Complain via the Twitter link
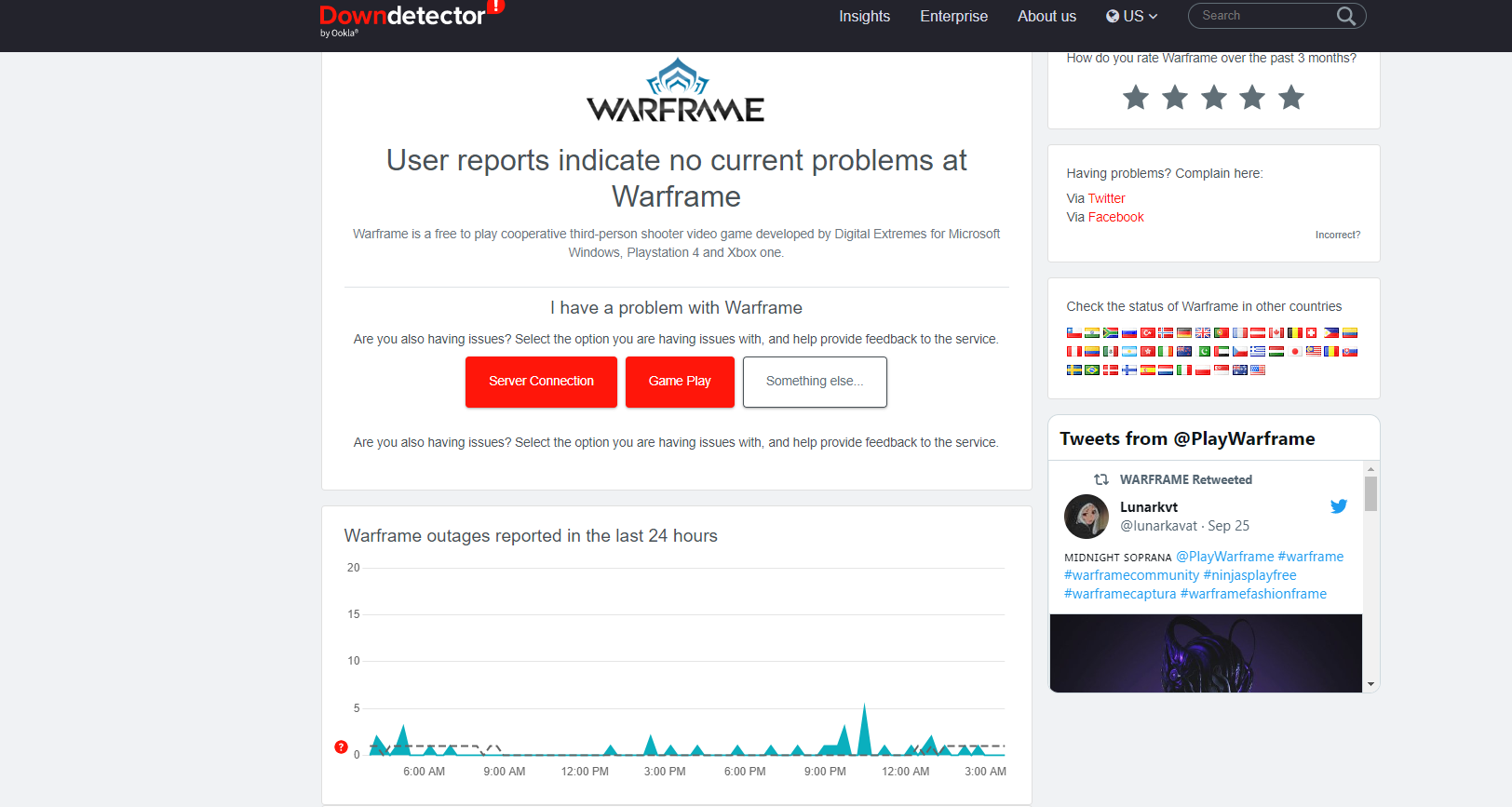 click(1106, 198)
